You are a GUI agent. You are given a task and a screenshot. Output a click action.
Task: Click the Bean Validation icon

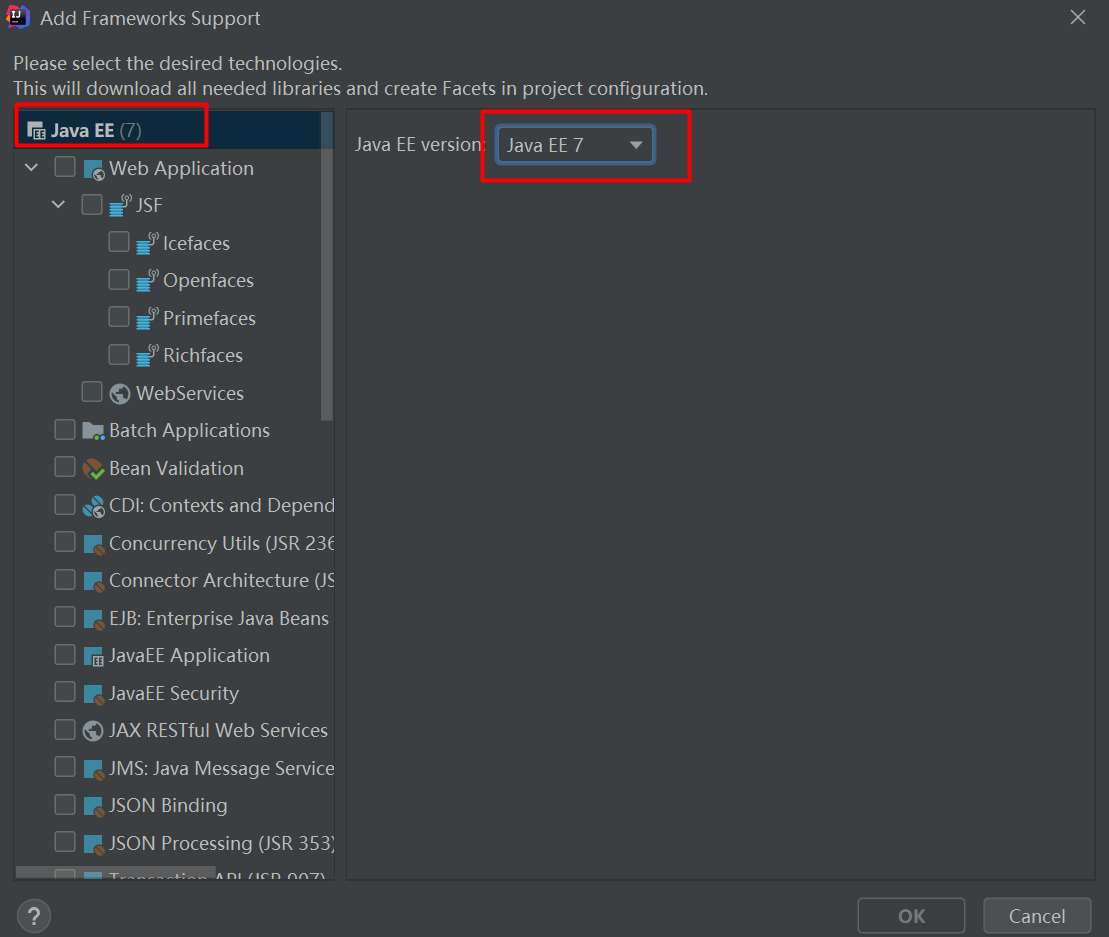point(93,468)
